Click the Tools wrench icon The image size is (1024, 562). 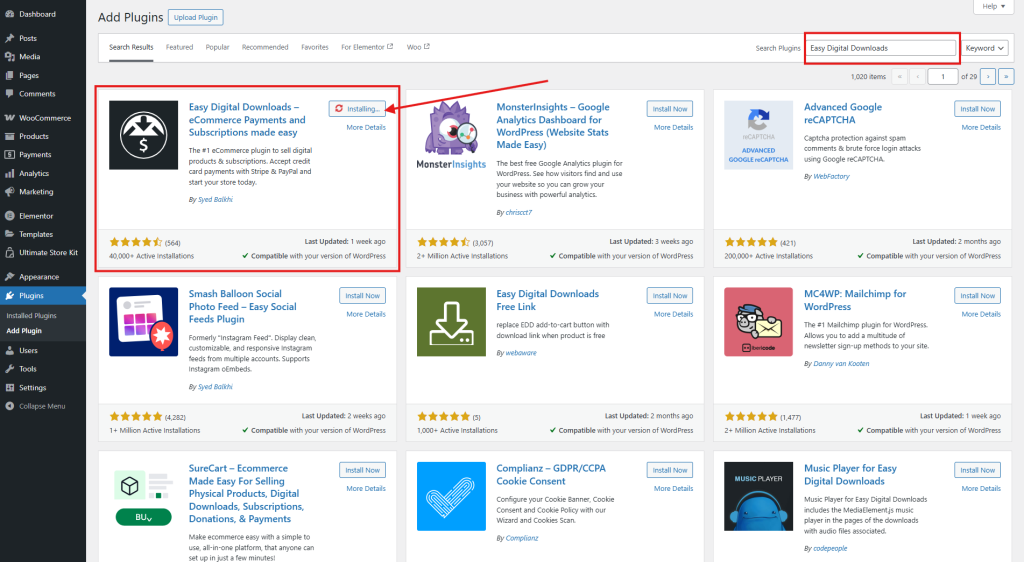point(9,369)
